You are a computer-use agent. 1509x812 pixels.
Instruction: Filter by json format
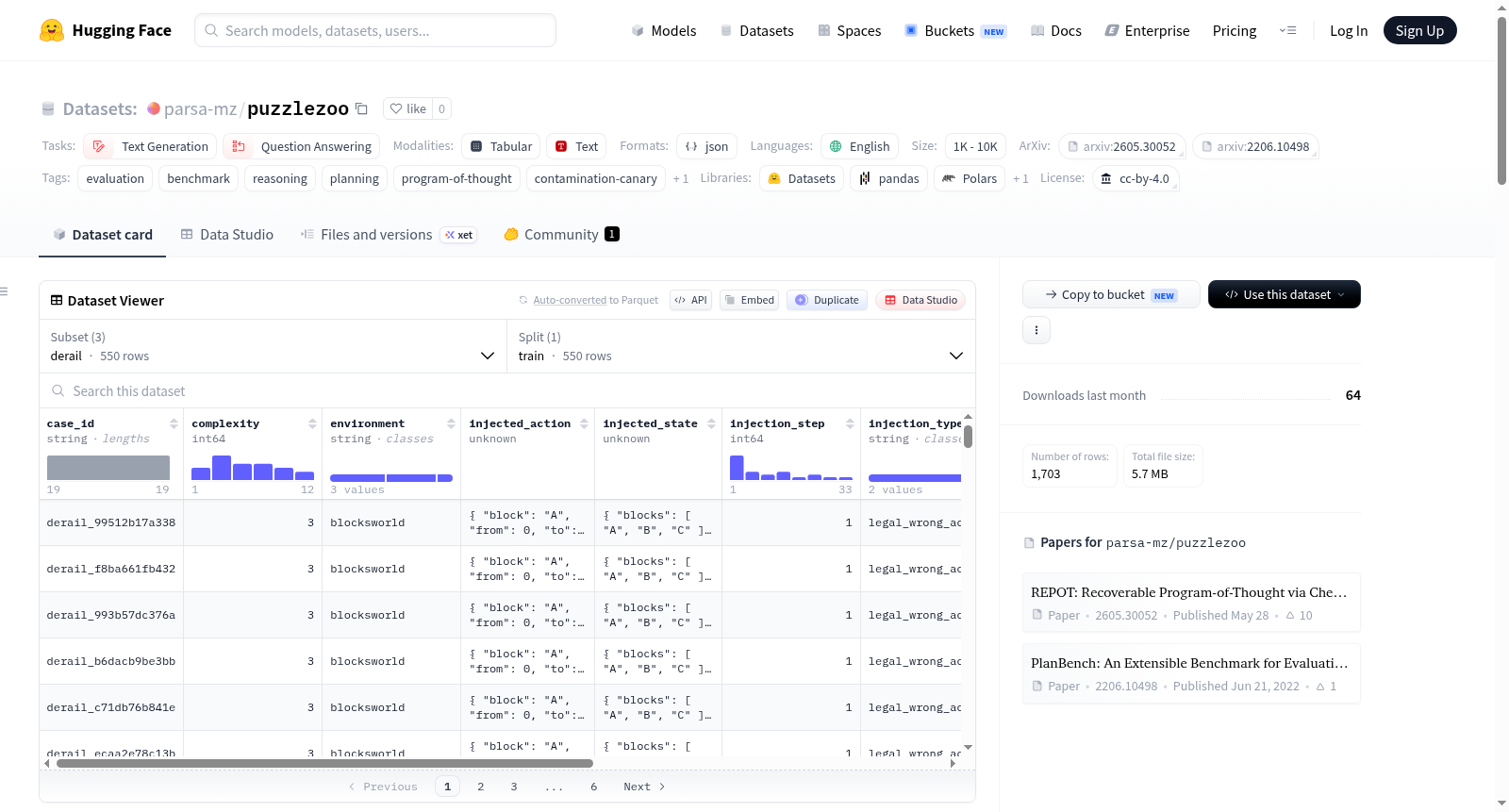click(706, 146)
